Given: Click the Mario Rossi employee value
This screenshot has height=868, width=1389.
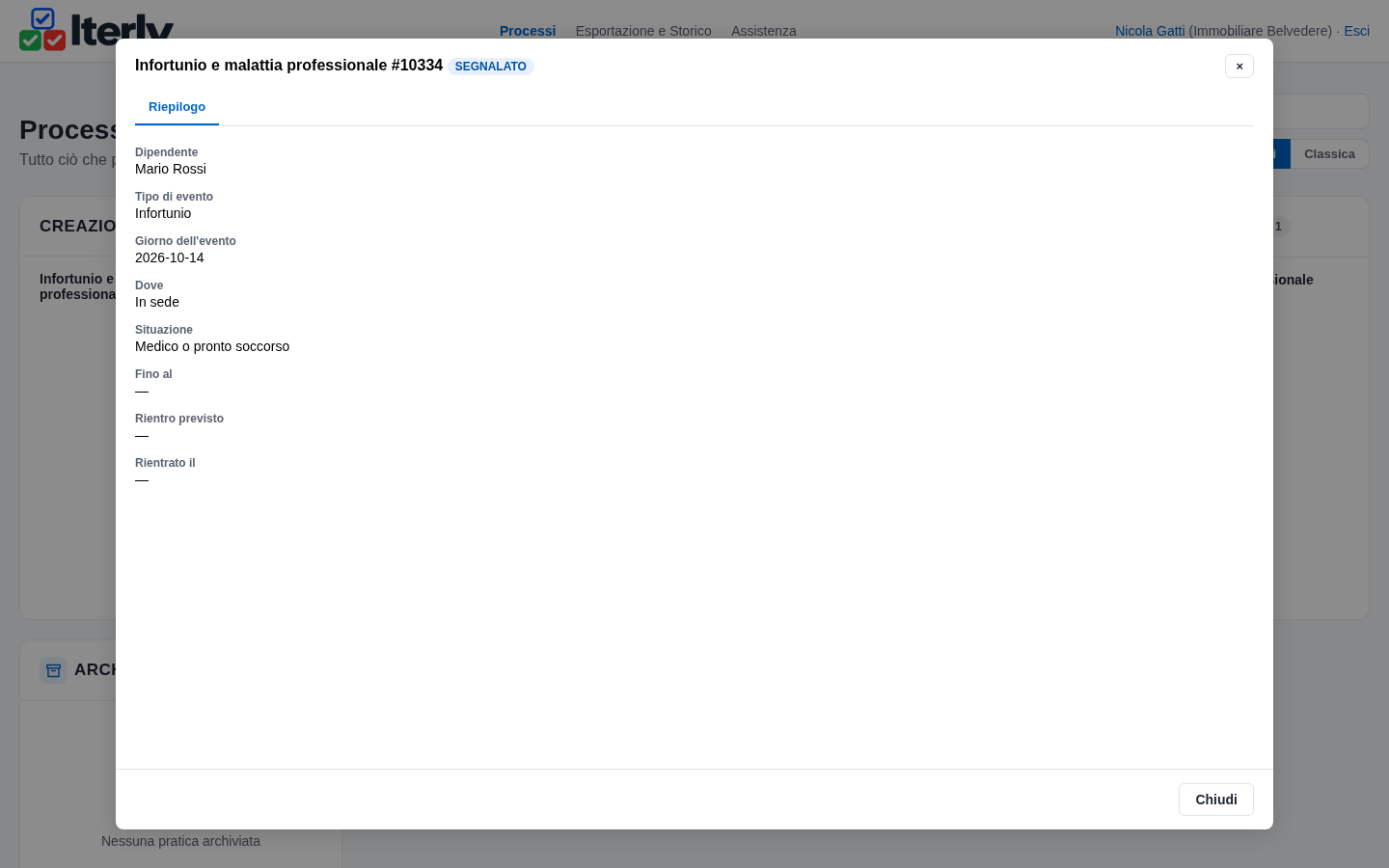Looking at the screenshot, I should tap(171, 169).
